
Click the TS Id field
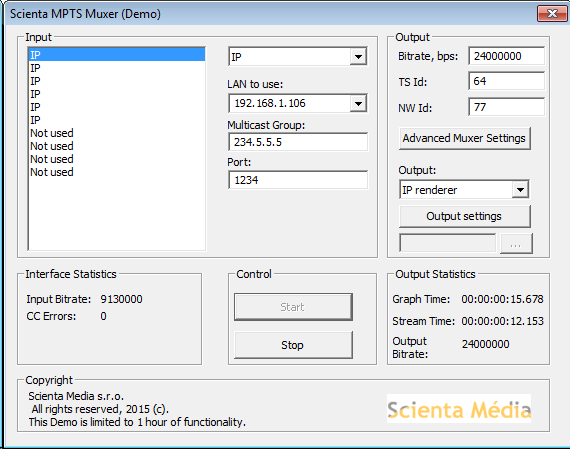(x=506, y=81)
